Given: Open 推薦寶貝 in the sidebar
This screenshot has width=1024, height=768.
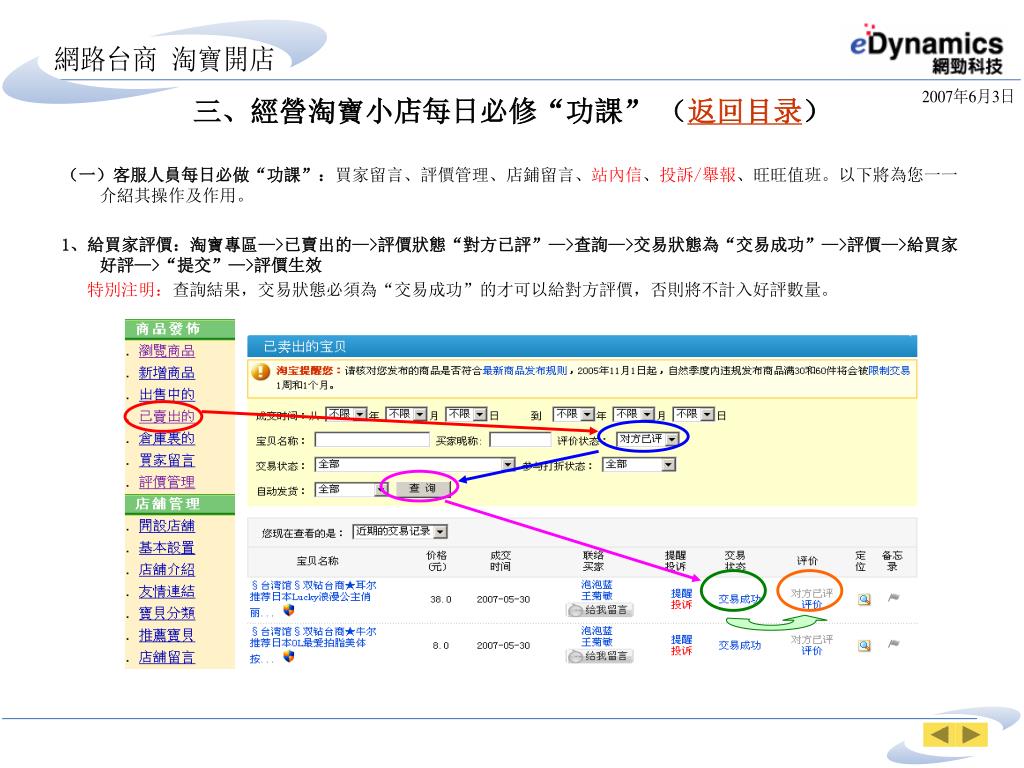Looking at the screenshot, I should [x=167, y=635].
